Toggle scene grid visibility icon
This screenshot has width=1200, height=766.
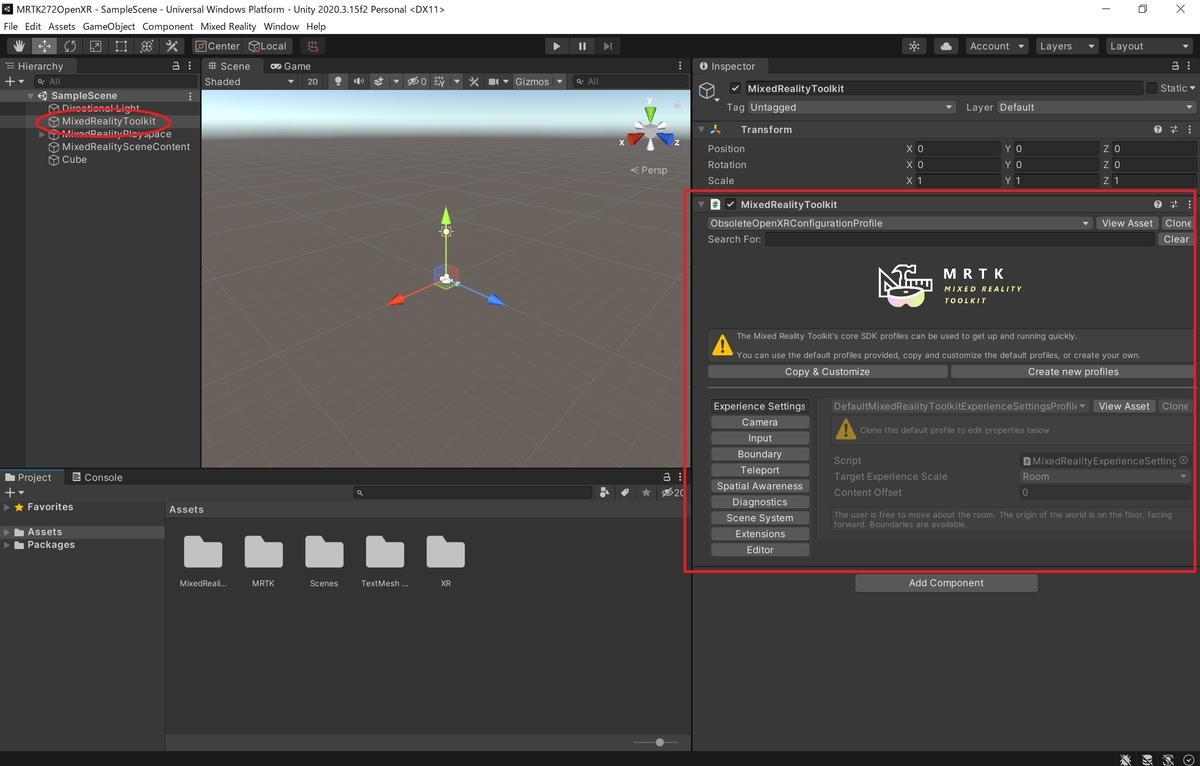coord(440,82)
